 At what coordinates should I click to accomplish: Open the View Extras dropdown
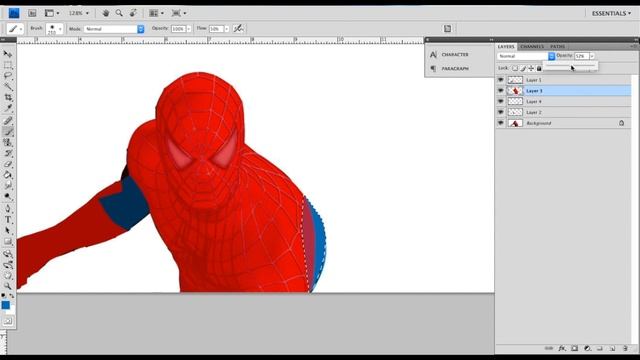pos(51,13)
